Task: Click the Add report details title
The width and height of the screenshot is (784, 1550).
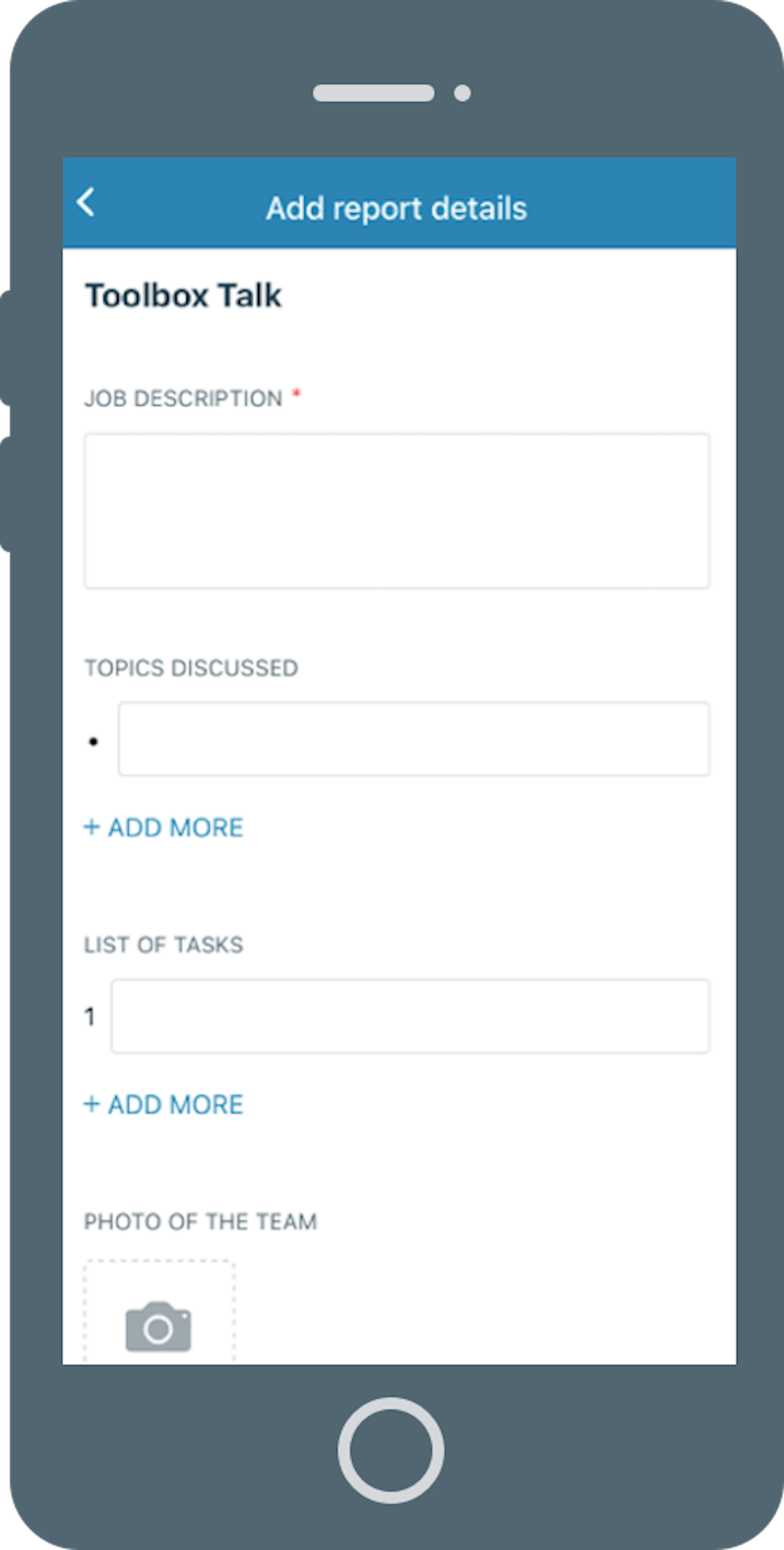Action: point(397,209)
